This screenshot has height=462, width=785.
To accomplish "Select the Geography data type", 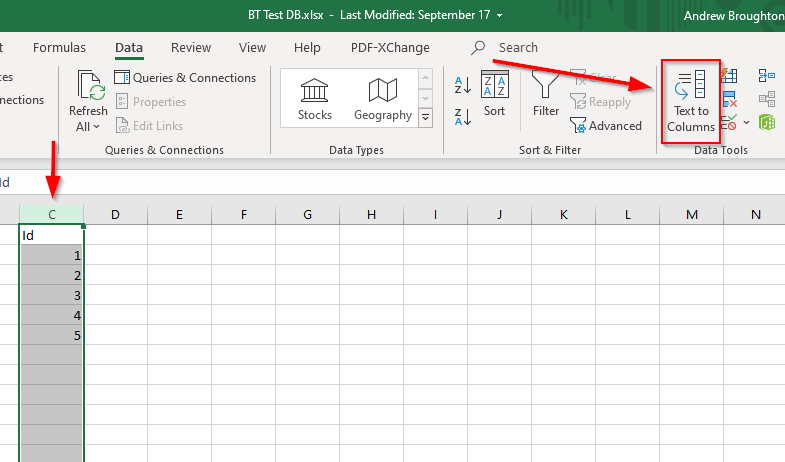I will point(383,99).
